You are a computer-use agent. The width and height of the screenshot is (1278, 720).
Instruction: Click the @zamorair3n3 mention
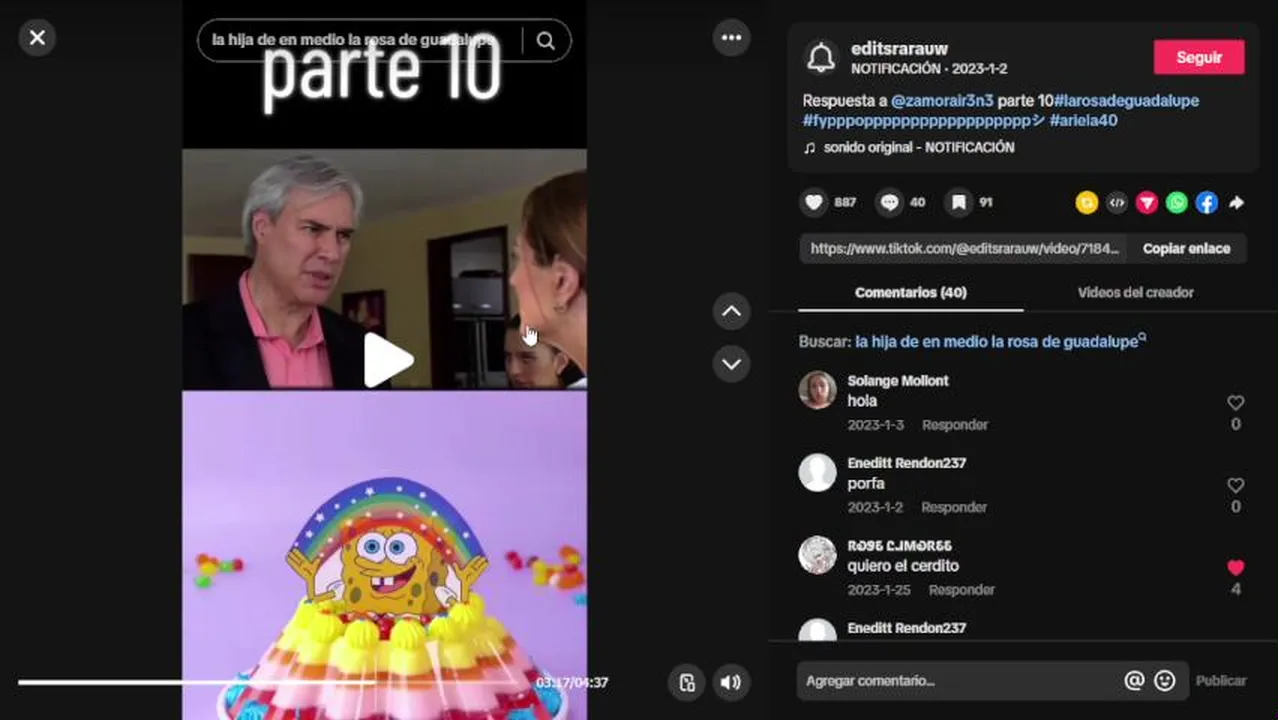(942, 101)
